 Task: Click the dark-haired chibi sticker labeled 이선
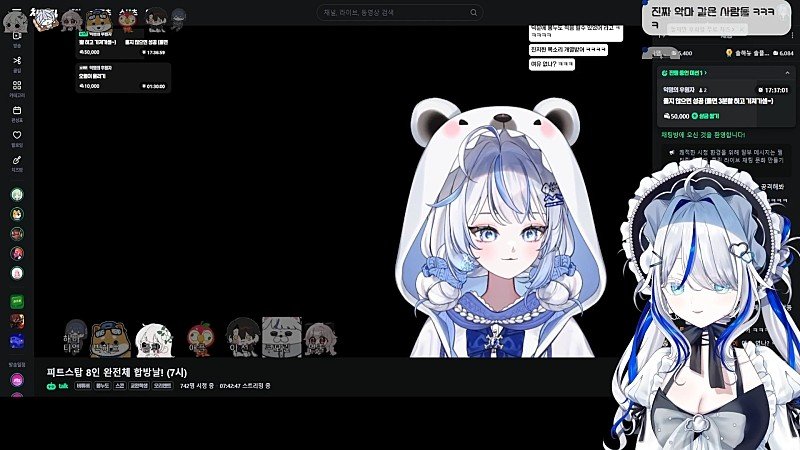coord(242,337)
